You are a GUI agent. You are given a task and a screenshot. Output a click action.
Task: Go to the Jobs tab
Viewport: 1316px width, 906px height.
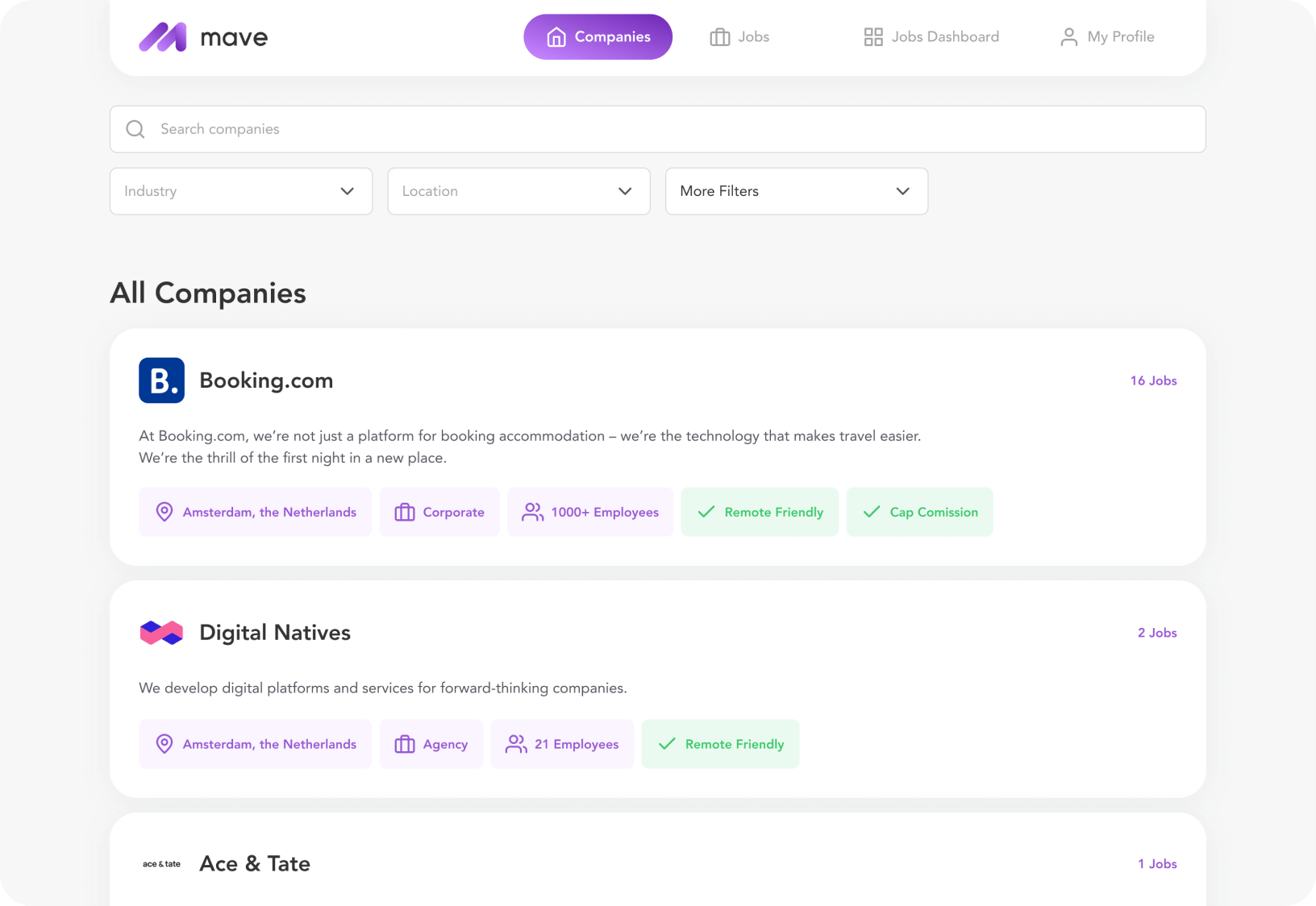pyautogui.click(x=739, y=37)
